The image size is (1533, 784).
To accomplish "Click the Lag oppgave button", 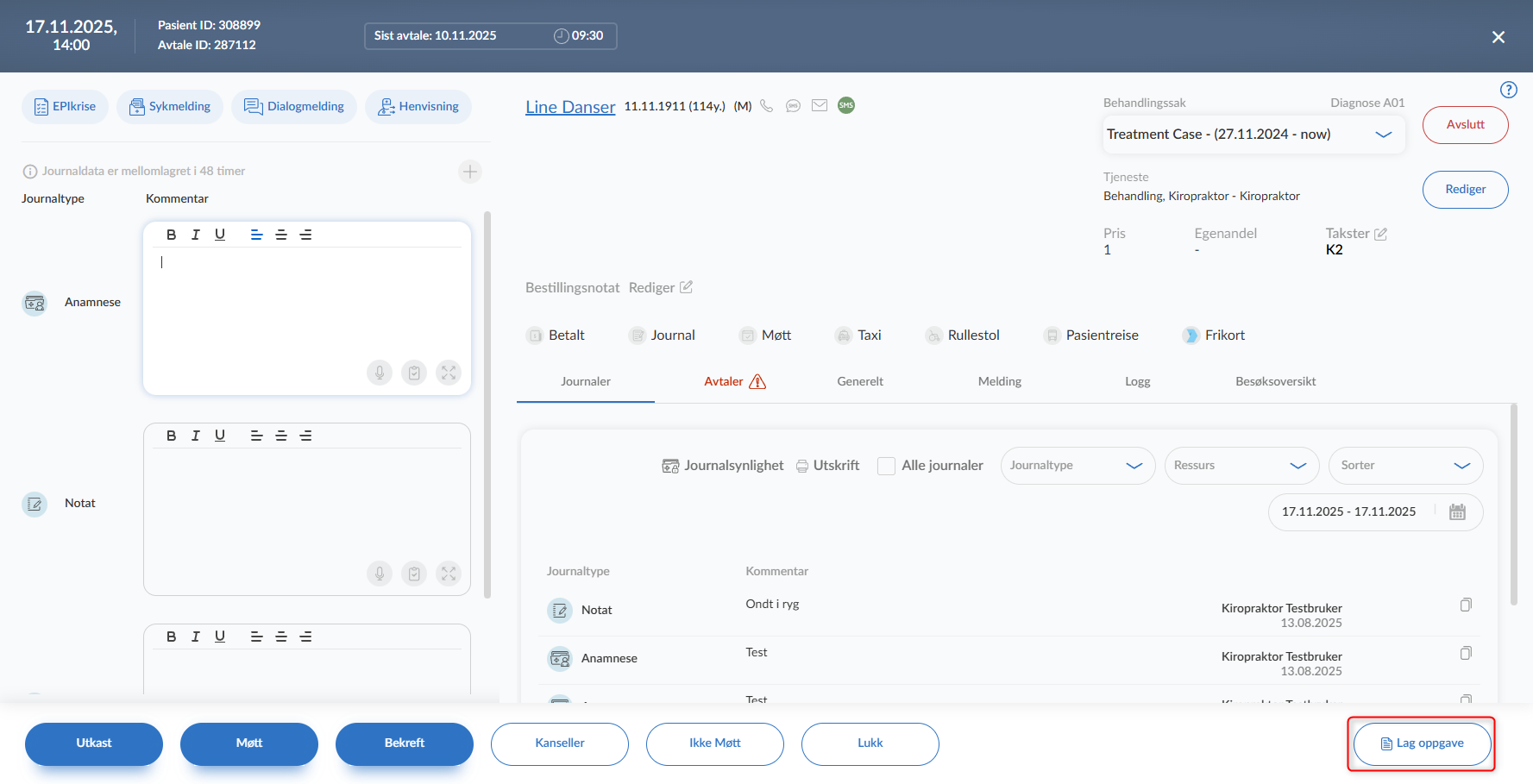I will tap(1422, 743).
